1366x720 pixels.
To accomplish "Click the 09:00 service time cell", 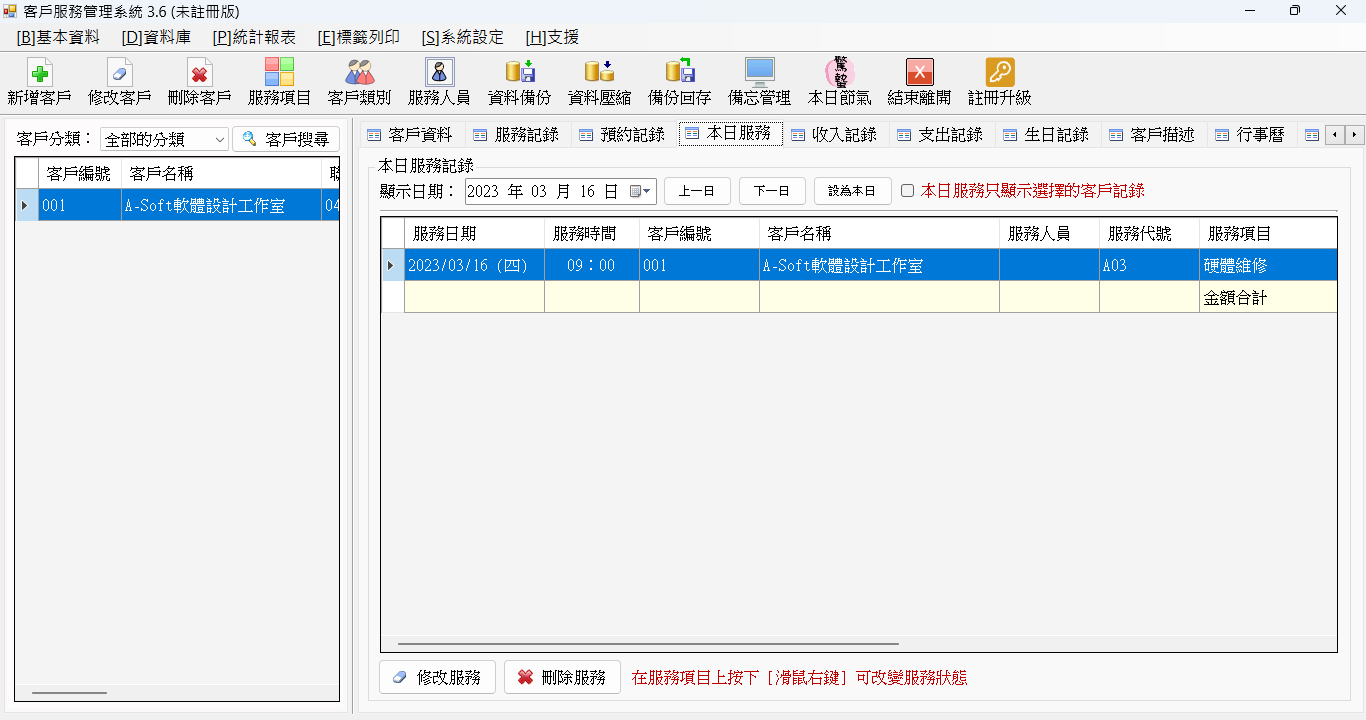I will [592, 265].
